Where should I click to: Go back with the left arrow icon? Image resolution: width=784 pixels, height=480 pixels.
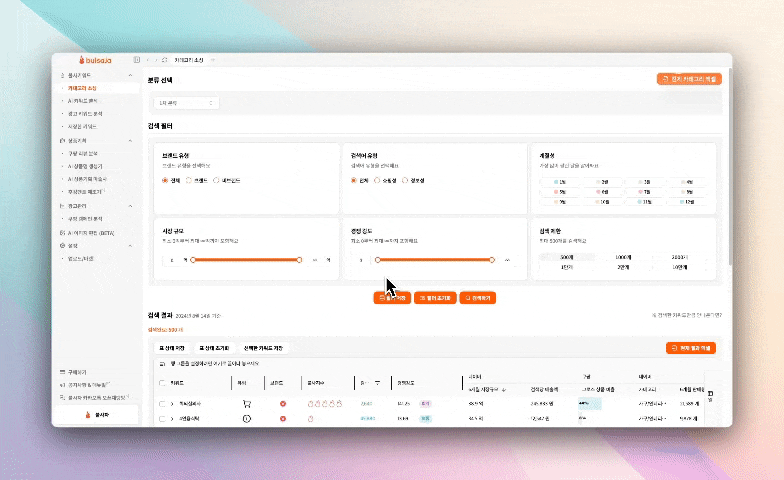tap(148, 60)
